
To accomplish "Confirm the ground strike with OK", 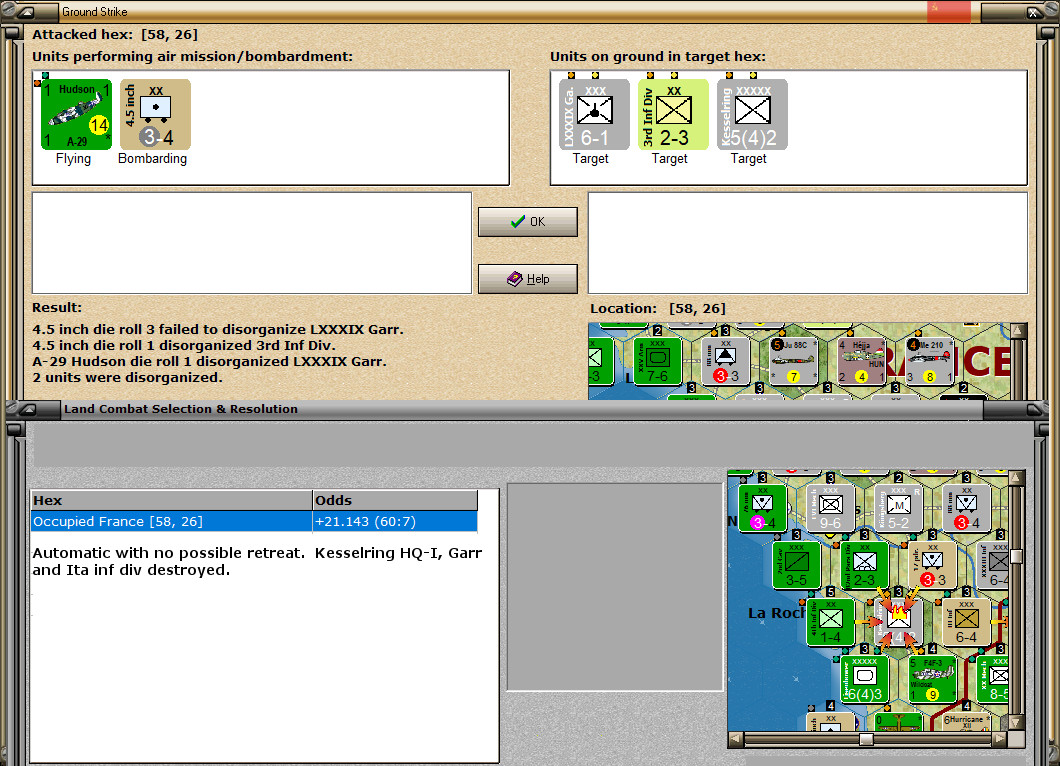I will [528, 222].
